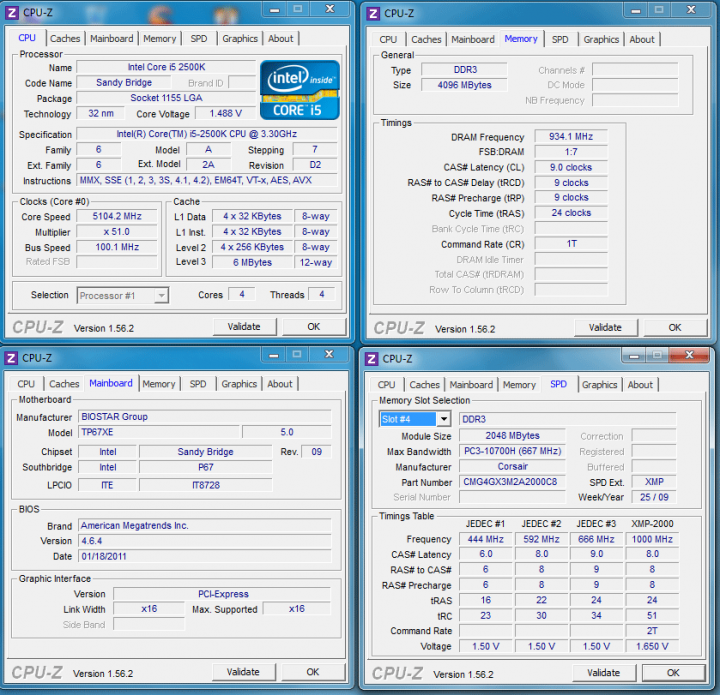Click the Max Bandwidth value PC3-10700H

(512, 451)
